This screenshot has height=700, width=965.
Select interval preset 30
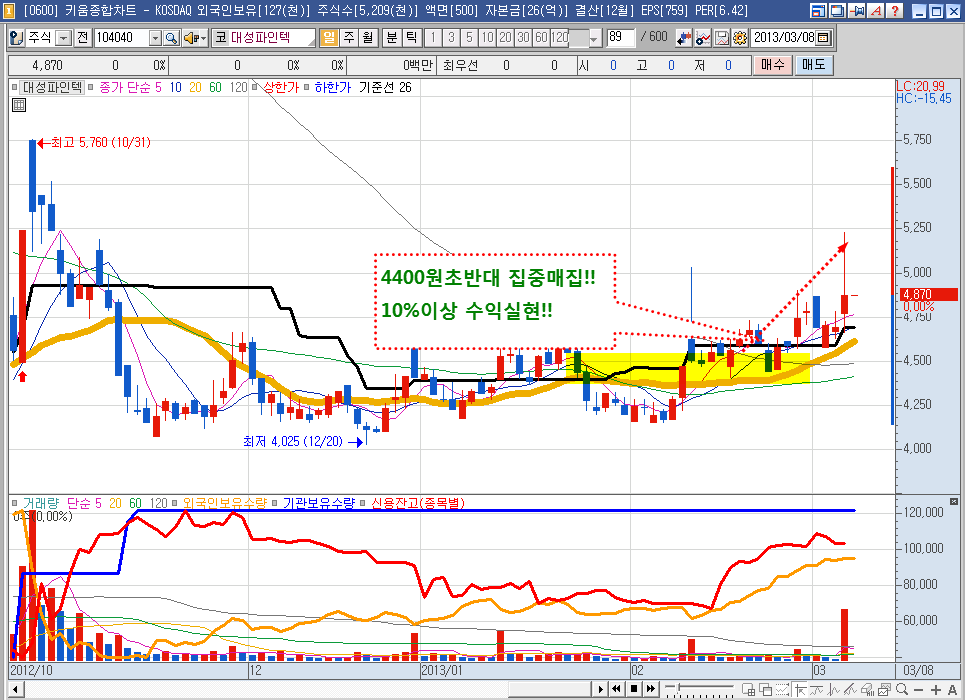click(x=523, y=38)
